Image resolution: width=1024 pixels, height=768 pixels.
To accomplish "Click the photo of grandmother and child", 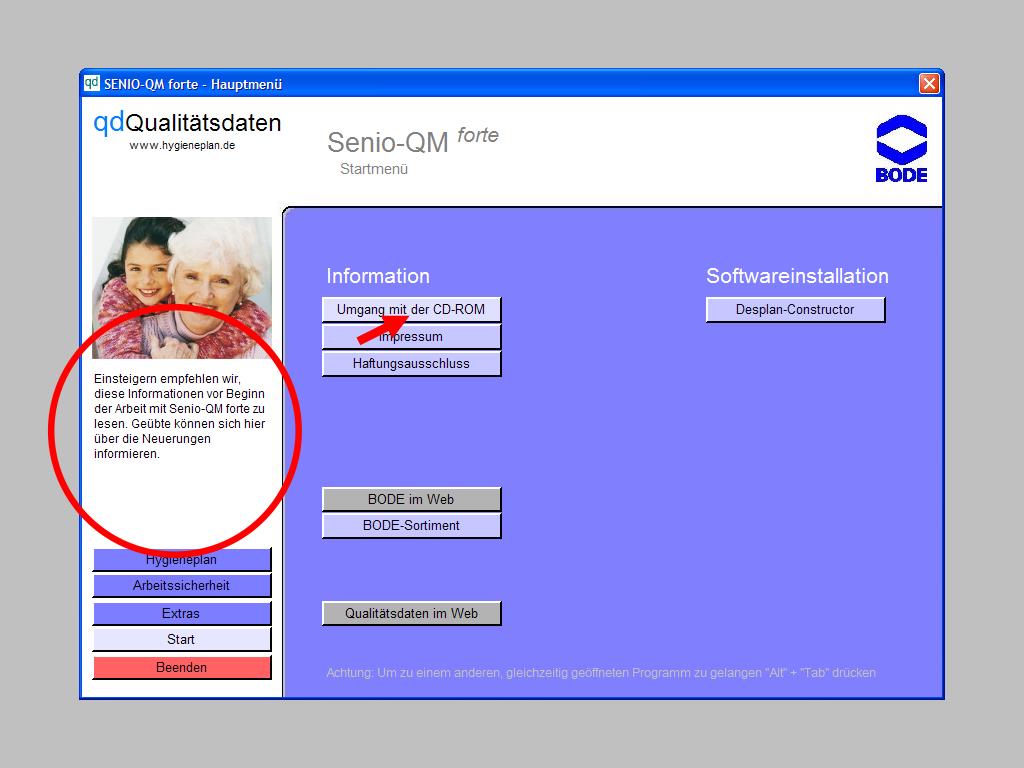I will tap(182, 288).
